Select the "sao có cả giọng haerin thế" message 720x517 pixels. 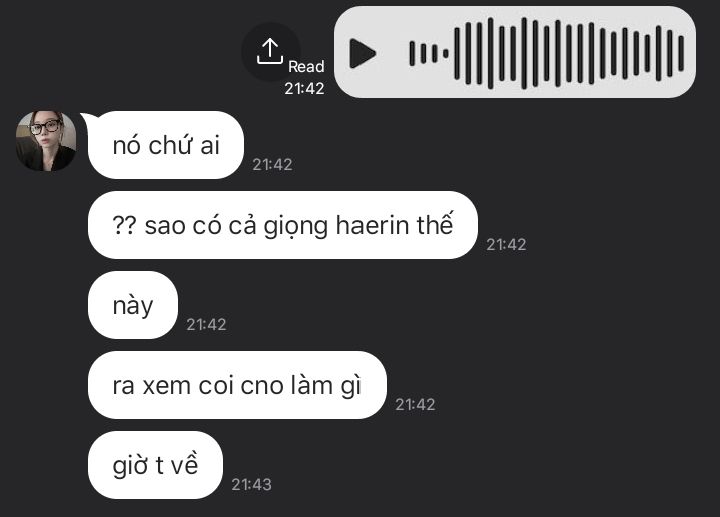point(283,225)
